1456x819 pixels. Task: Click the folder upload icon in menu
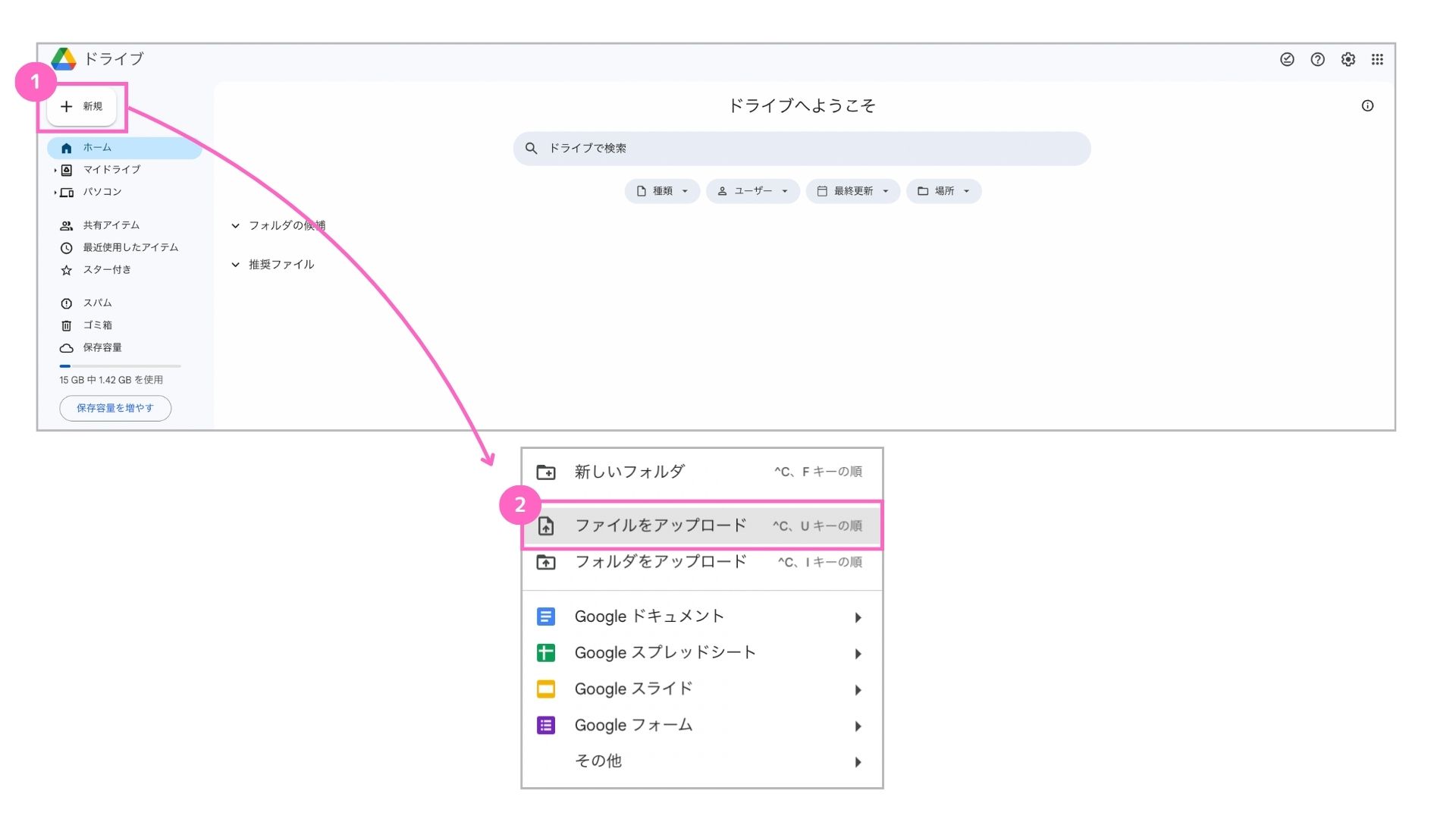pos(546,563)
